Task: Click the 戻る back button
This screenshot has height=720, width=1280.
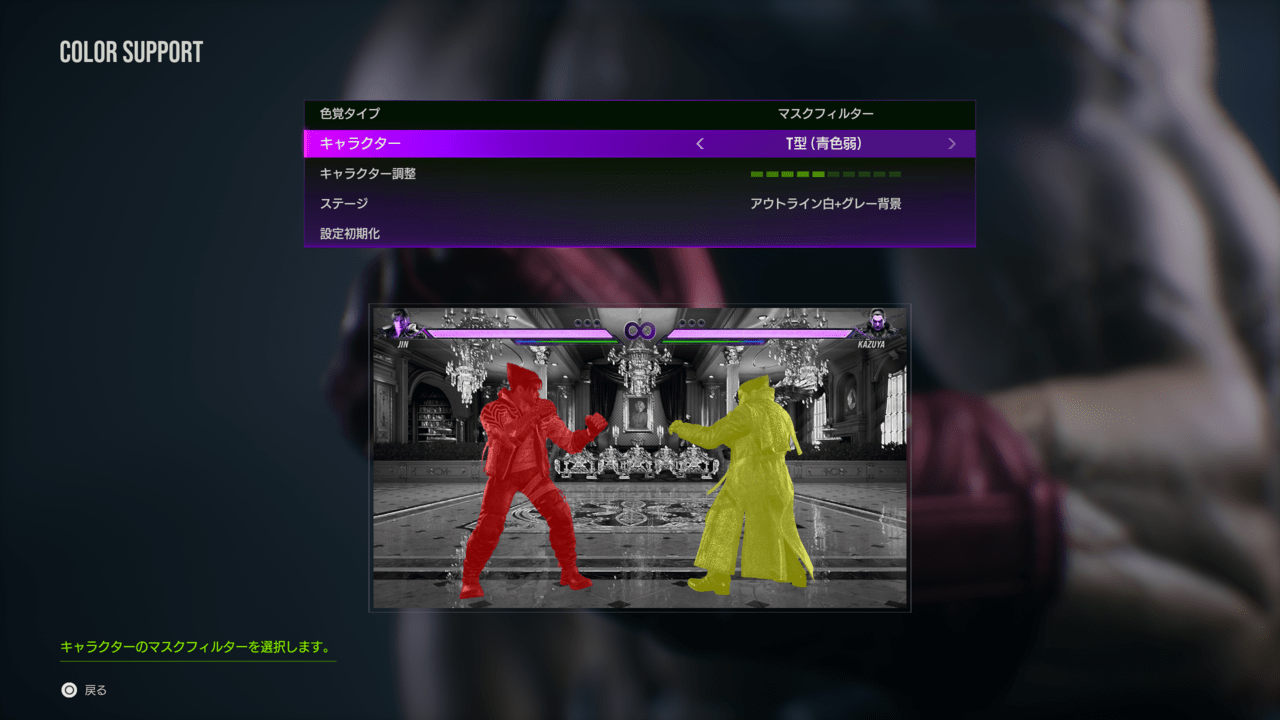Action: 84,690
